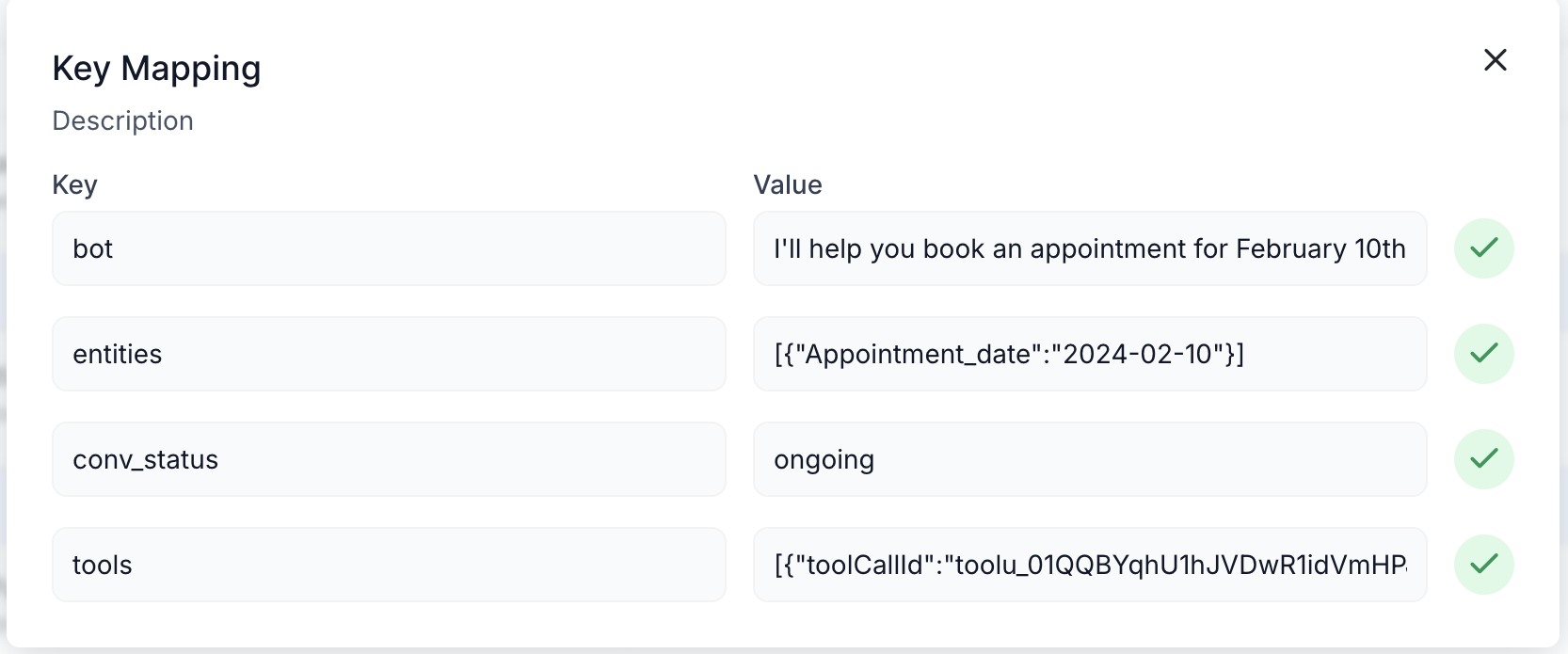Close the Key Mapping dialog
This screenshot has height=654, width=1568.
click(x=1495, y=60)
